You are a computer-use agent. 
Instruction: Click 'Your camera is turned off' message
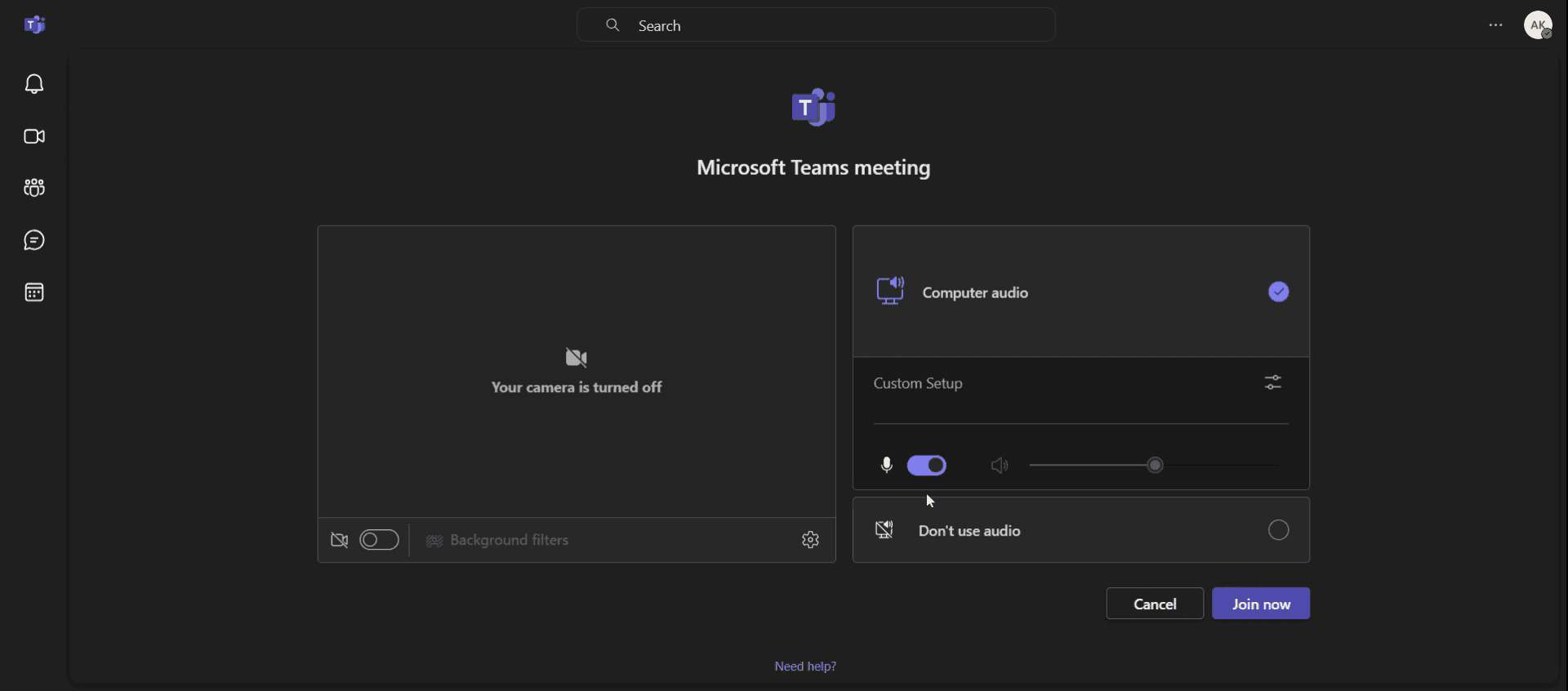[577, 387]
